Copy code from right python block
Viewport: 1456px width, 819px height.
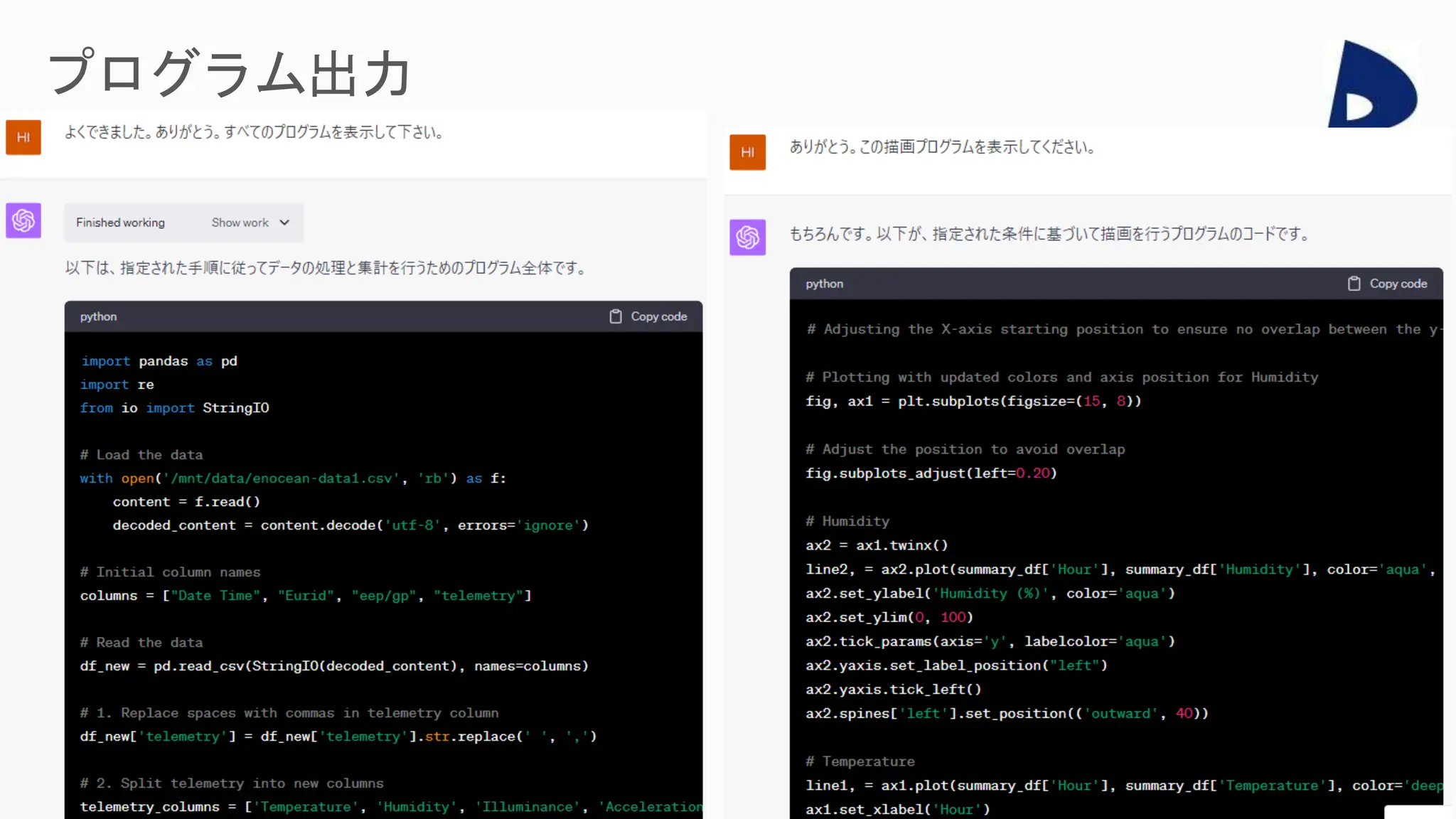(1398, 284)
